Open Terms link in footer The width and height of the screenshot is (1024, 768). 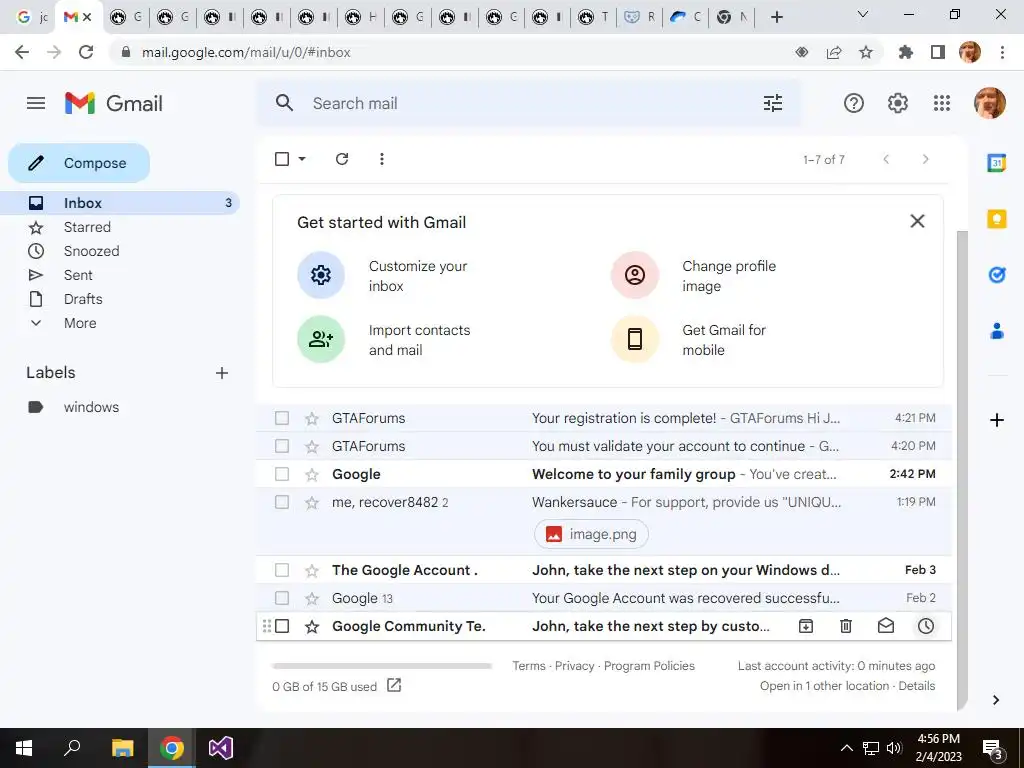coord(528,665)
